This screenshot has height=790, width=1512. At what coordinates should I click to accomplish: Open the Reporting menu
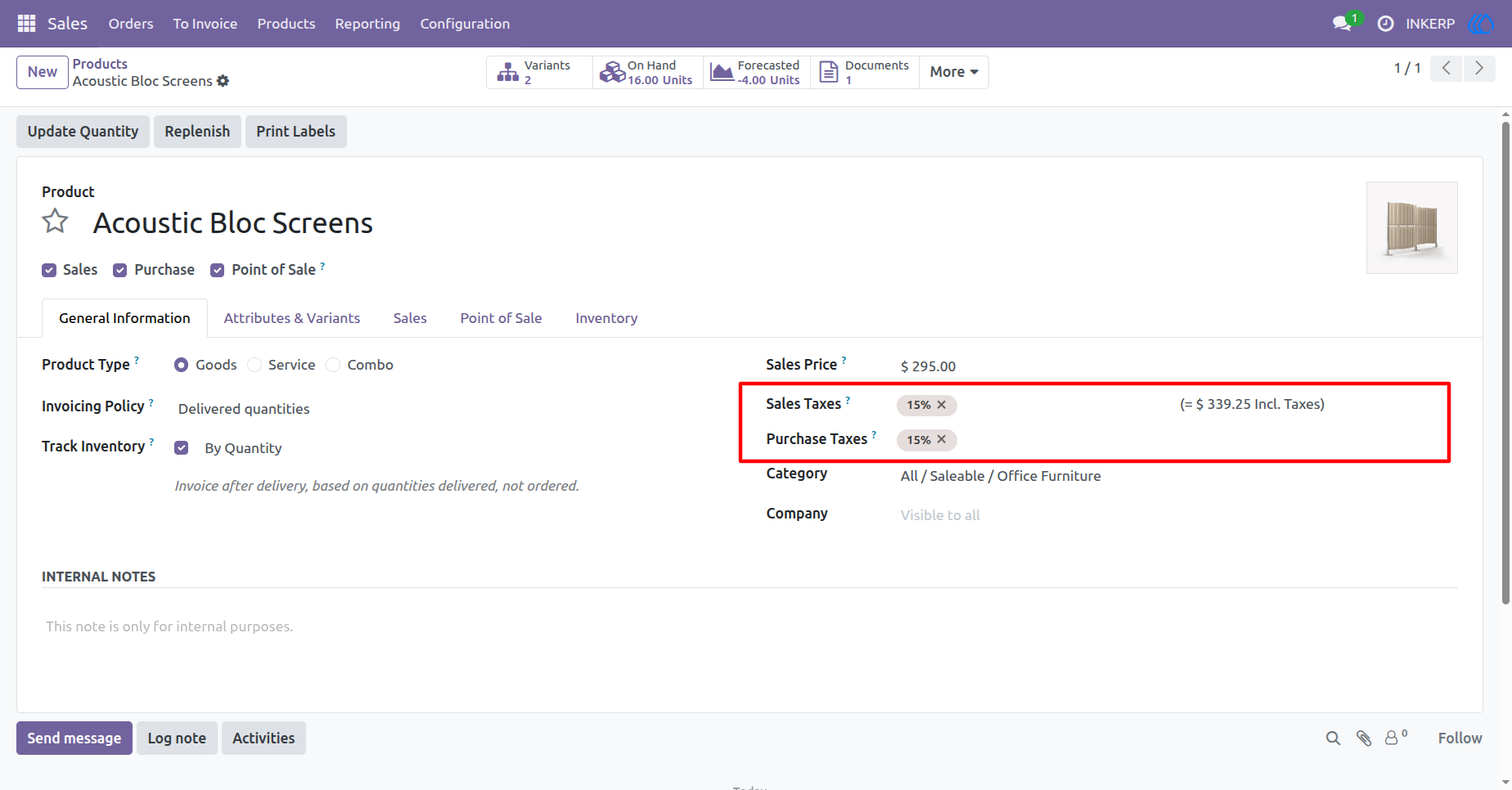click(367, 24)
